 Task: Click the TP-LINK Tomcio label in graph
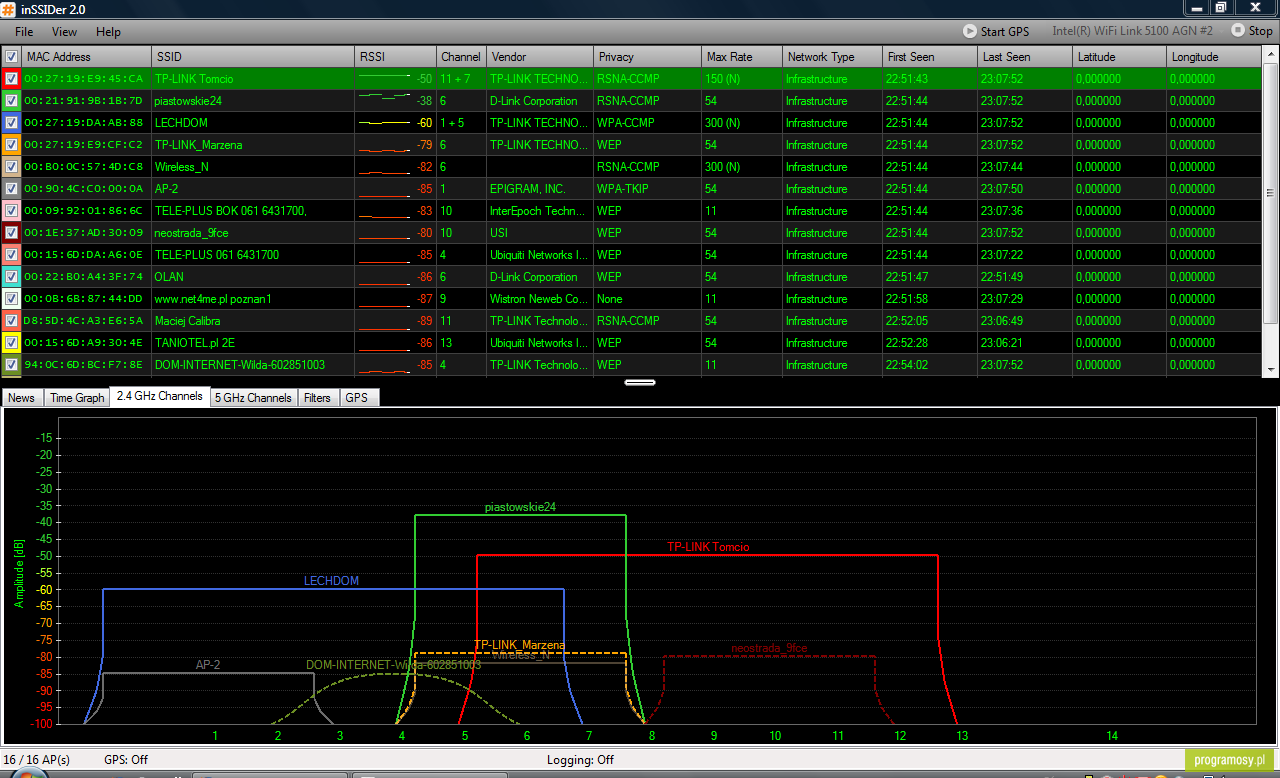point(708,547)
